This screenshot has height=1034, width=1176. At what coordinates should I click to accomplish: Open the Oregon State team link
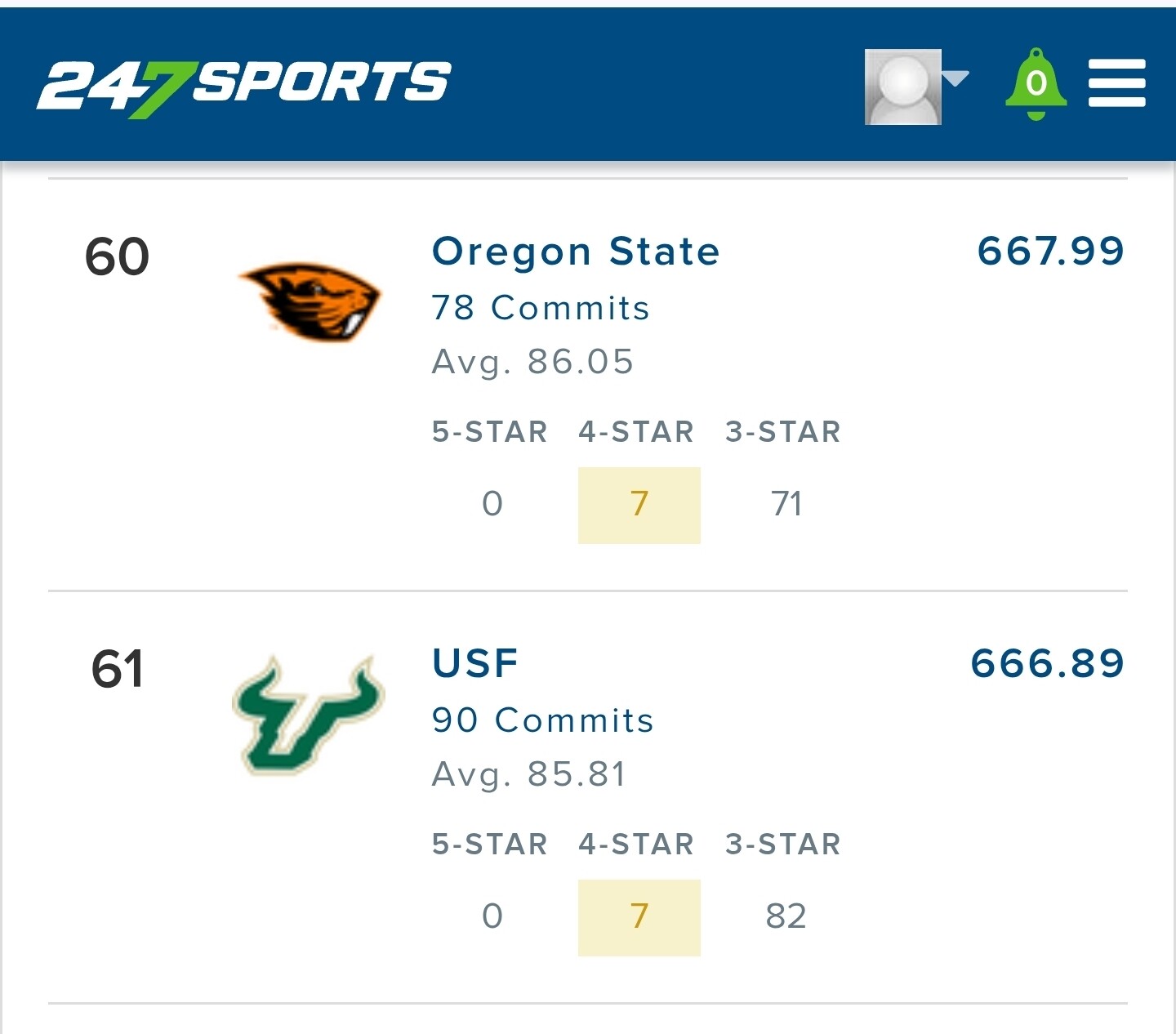click(576, 251)
